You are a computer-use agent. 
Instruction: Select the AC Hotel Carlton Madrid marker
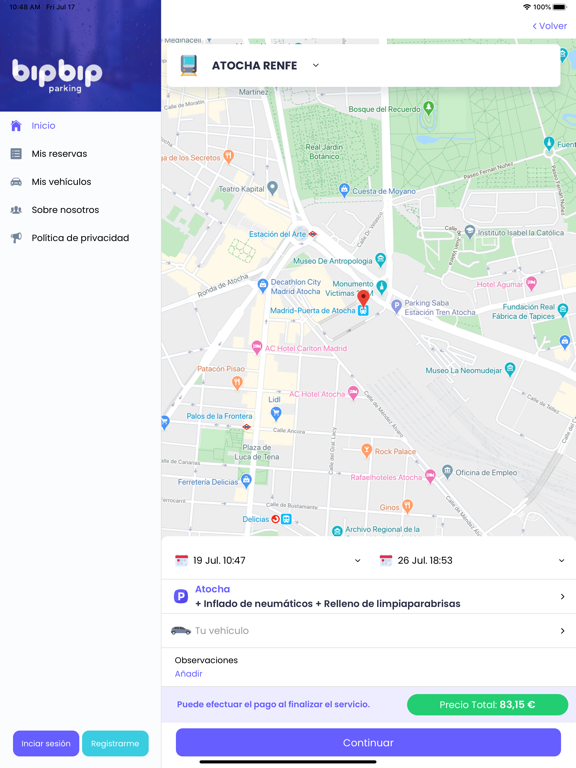[257, 347]
